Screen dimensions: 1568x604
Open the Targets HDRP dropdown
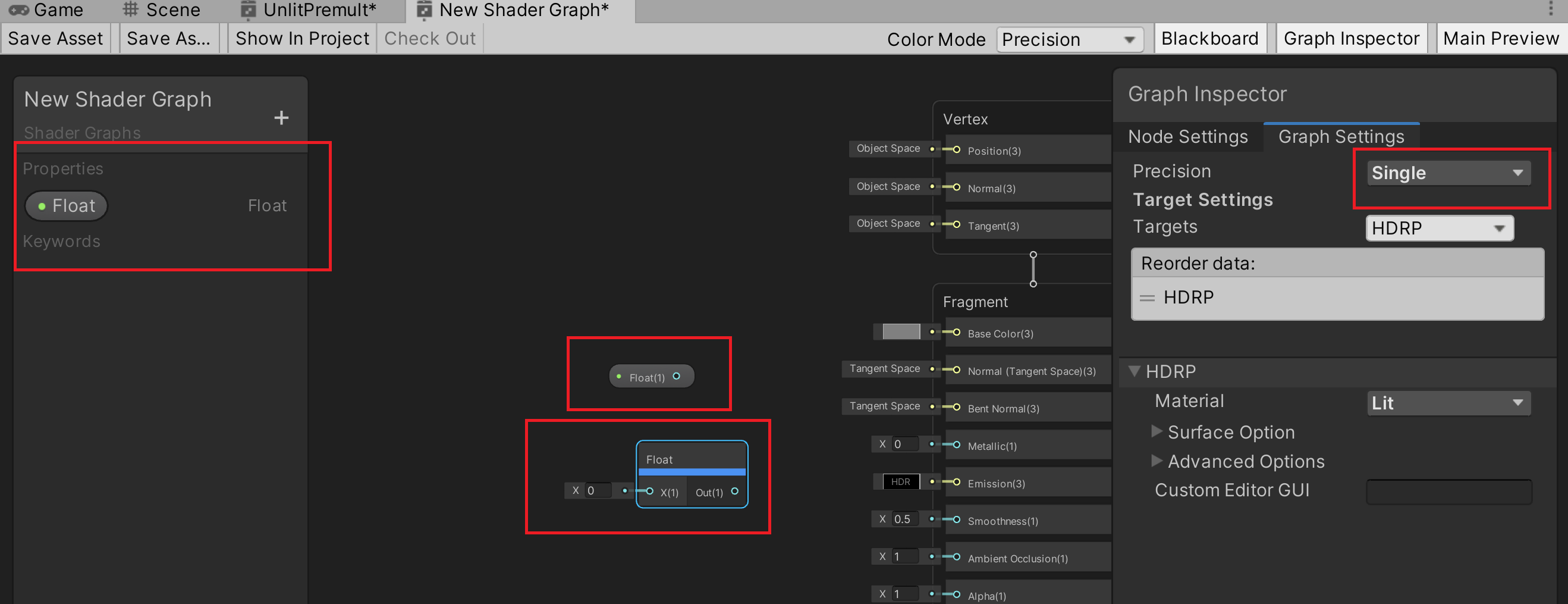1440,229
